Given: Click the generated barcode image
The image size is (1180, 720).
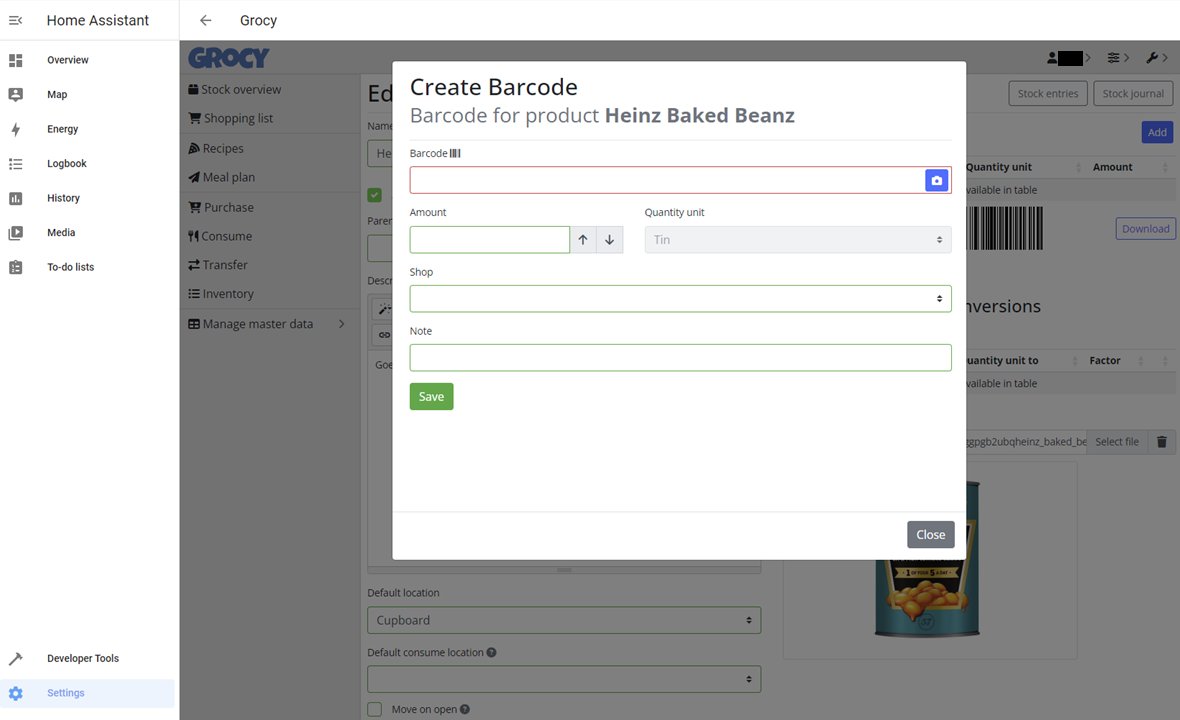Looking at the screenshot, I should click(1005, 228).
